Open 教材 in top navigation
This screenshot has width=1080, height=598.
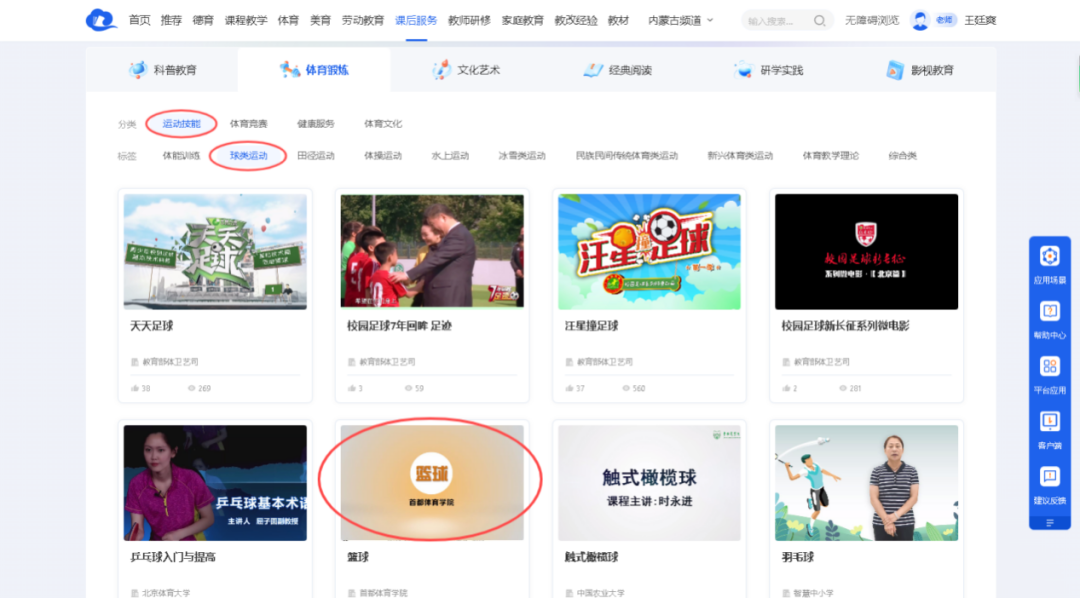619,21
